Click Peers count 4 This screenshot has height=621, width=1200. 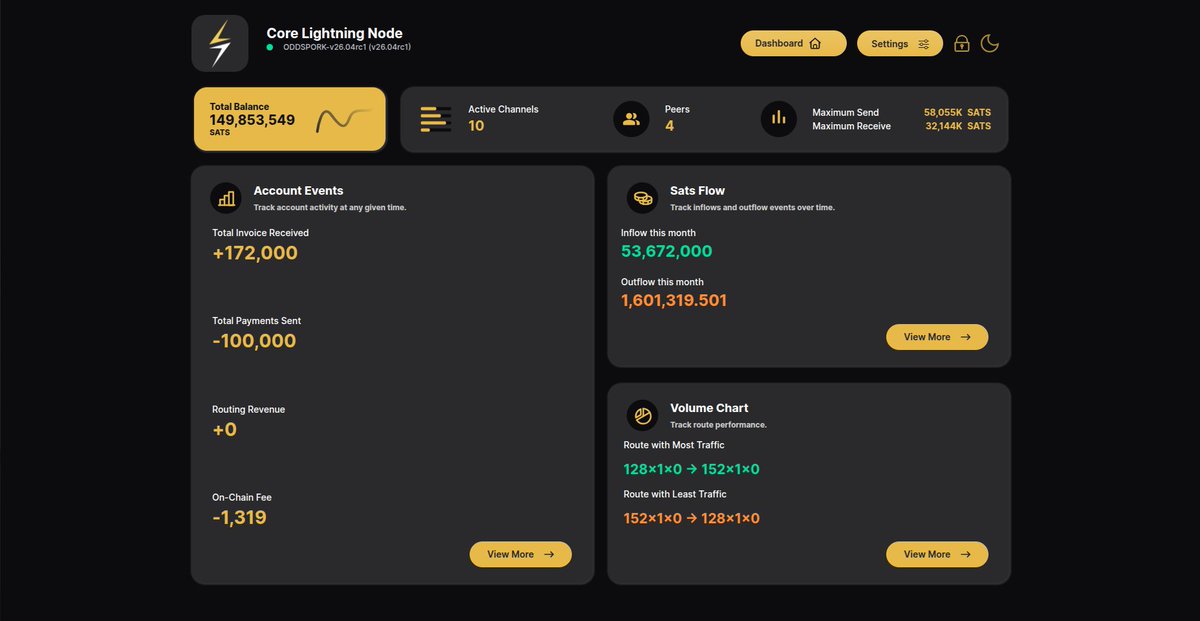[669, 126]
